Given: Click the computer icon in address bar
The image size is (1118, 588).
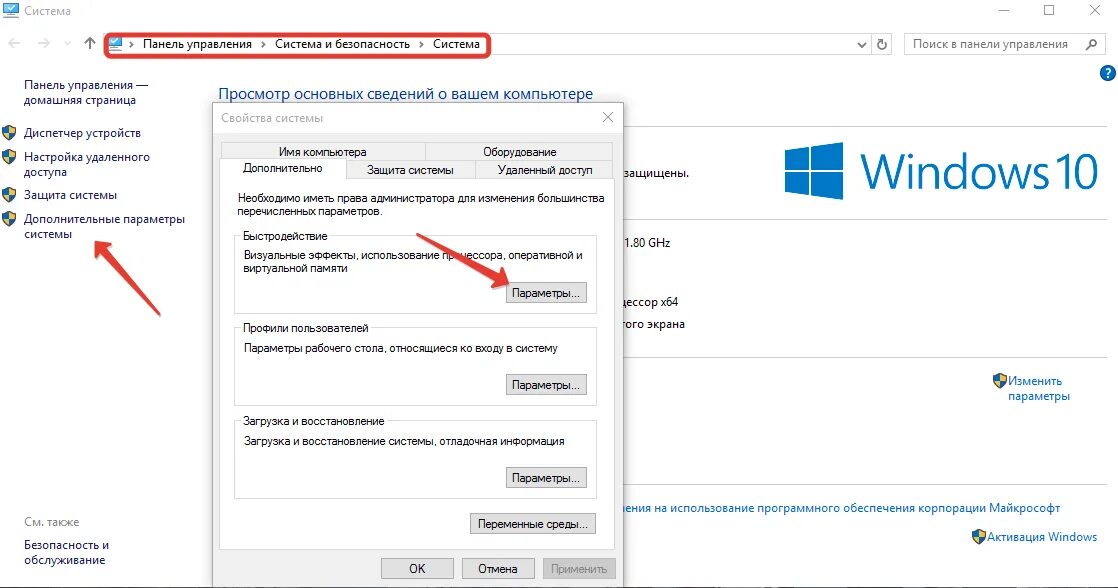Looking at the screenshot, I should 116,44.
